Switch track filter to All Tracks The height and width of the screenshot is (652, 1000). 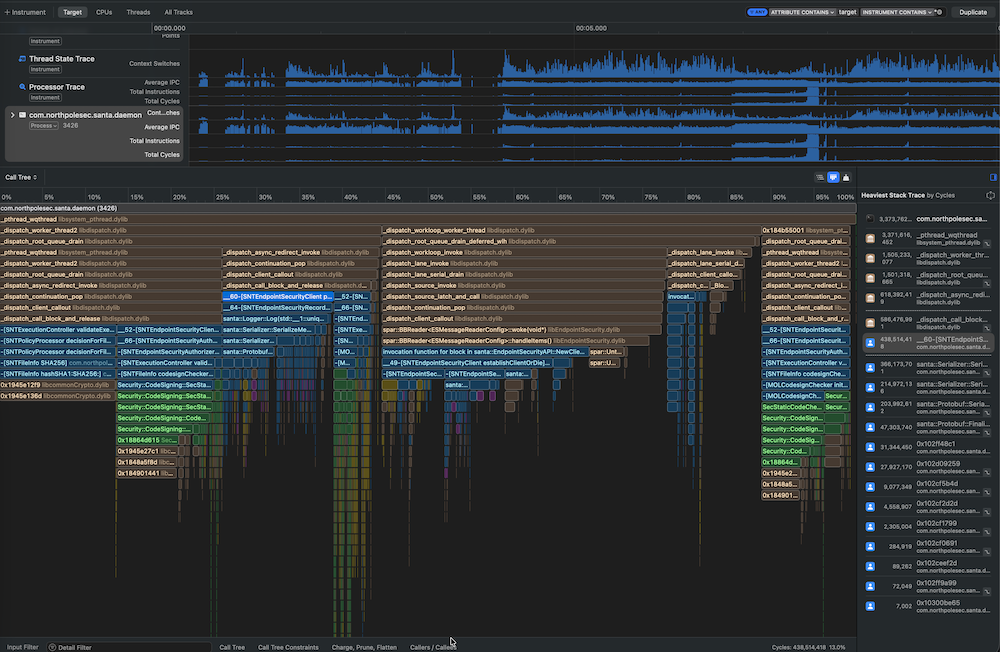click(179, 12)
